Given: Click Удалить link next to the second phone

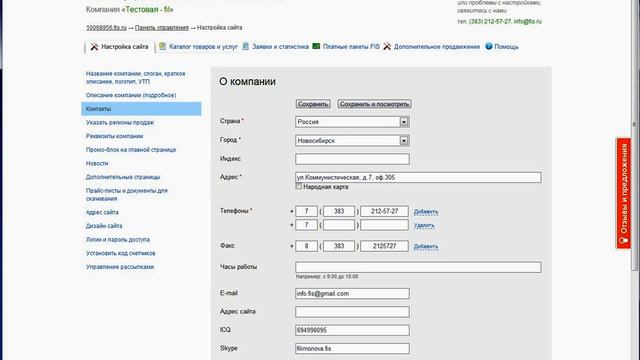Looking at the screenshot, I should (424, 225).
